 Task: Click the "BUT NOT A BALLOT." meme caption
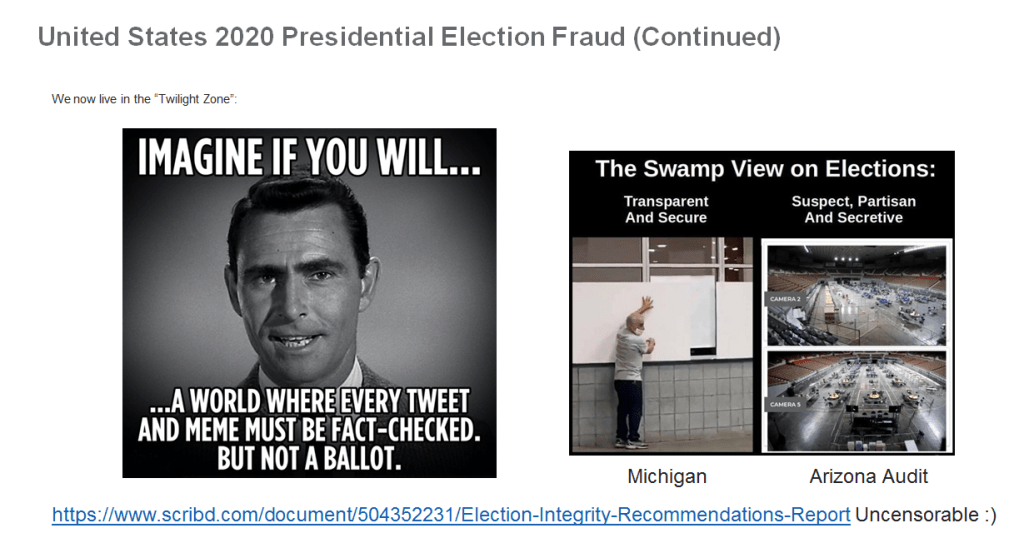tap(309, 460)
